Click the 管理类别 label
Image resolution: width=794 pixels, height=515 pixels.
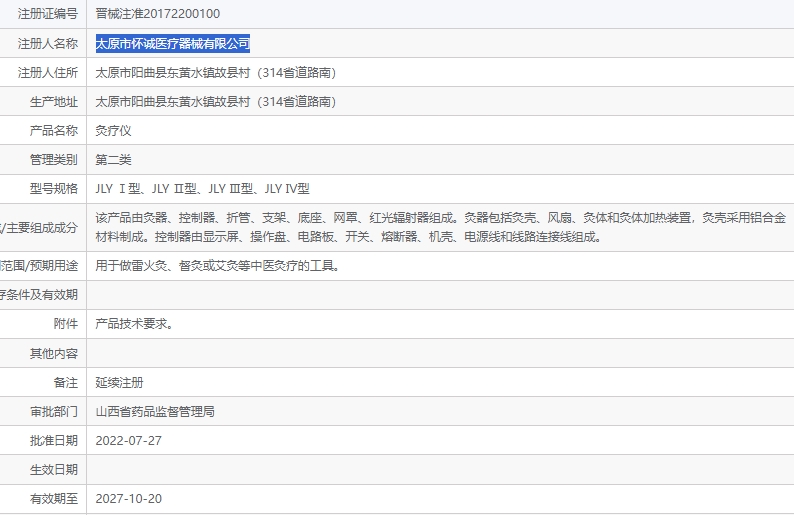click(x=54, y=160)
